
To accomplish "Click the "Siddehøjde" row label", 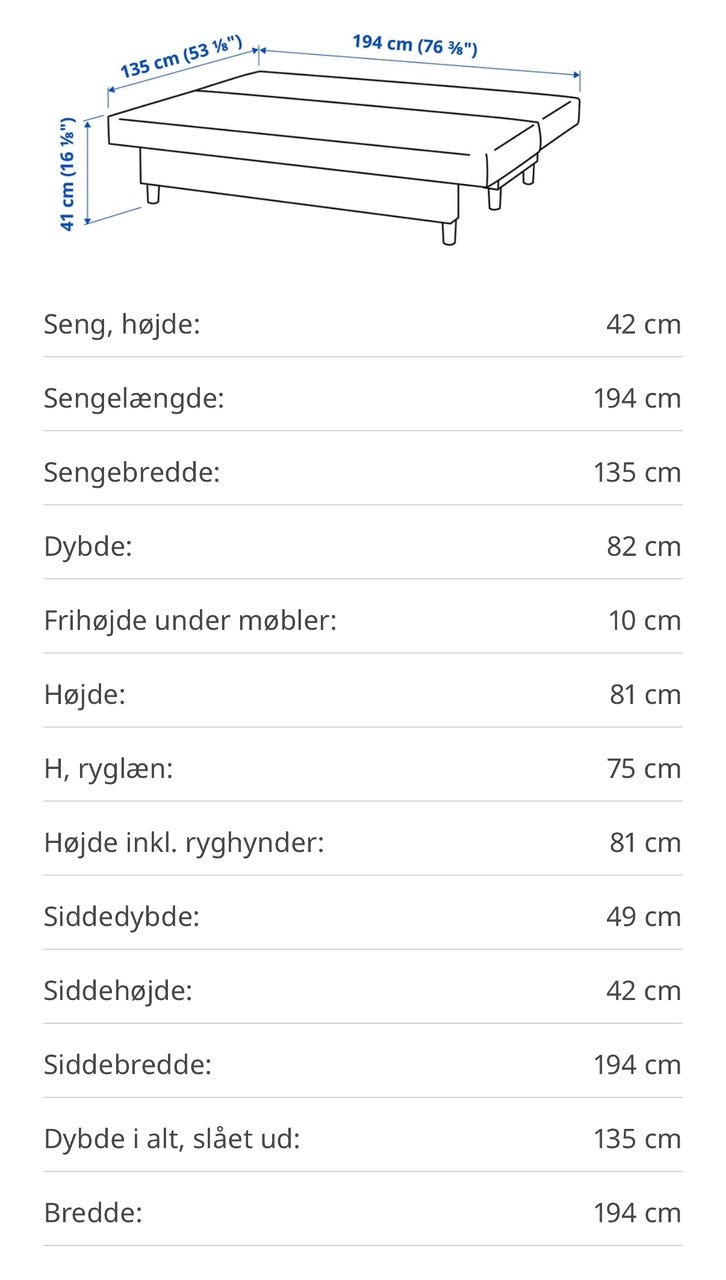I will coord(118,990).
